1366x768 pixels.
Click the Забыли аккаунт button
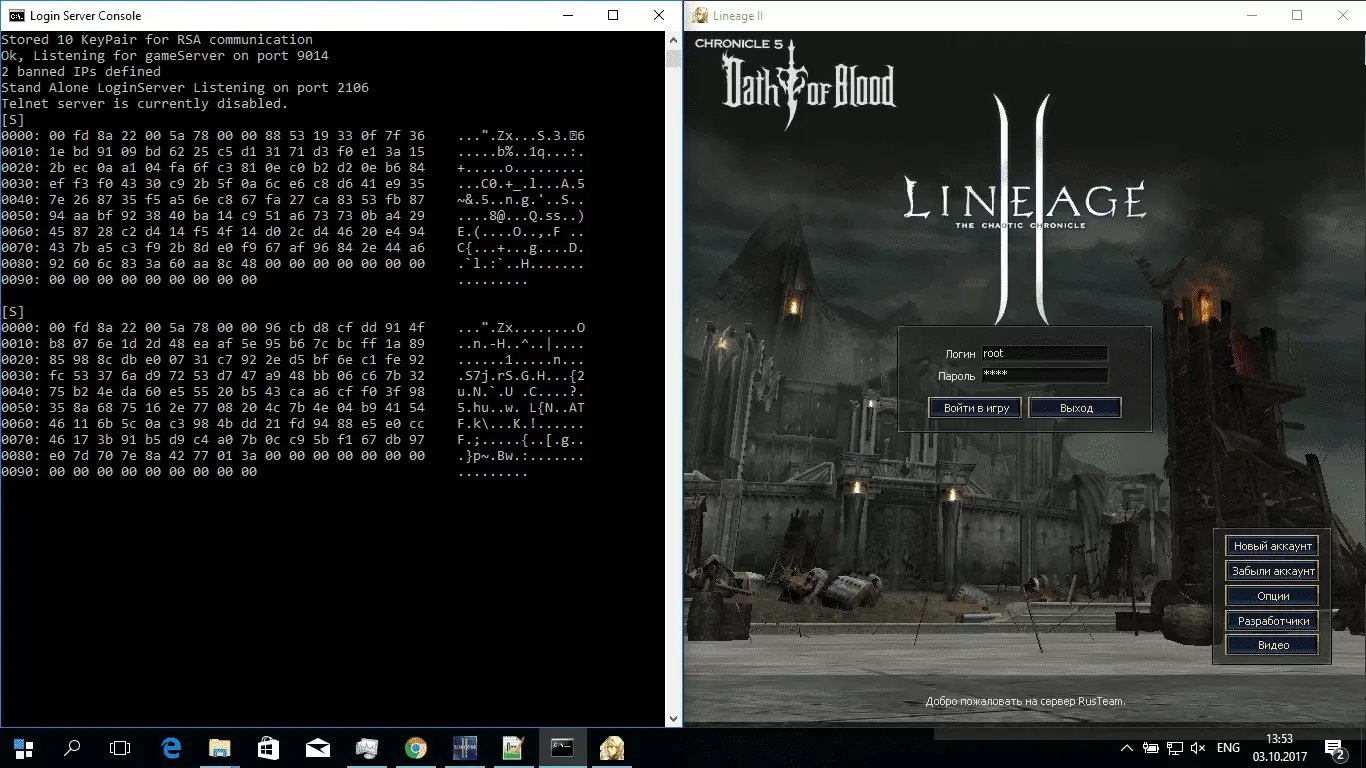[x=1272, y=571]
